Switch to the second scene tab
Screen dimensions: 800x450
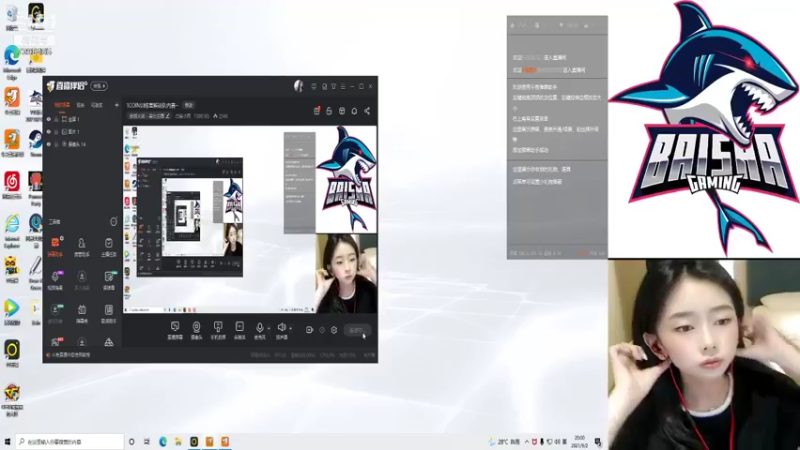coord(81,105)
